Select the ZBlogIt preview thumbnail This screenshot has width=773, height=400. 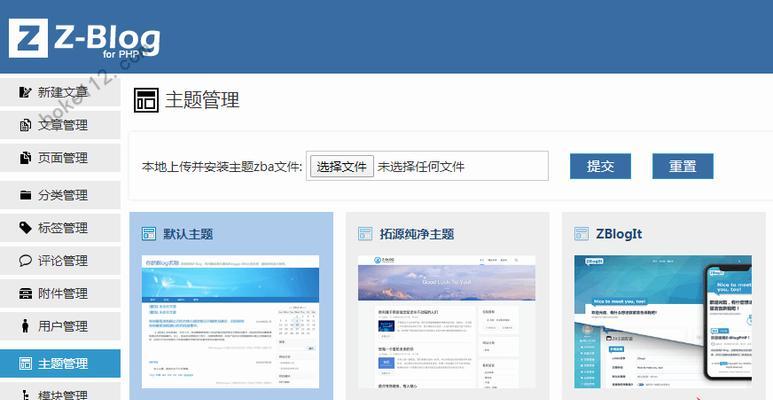pyautogui.click(x=663, y=322)
